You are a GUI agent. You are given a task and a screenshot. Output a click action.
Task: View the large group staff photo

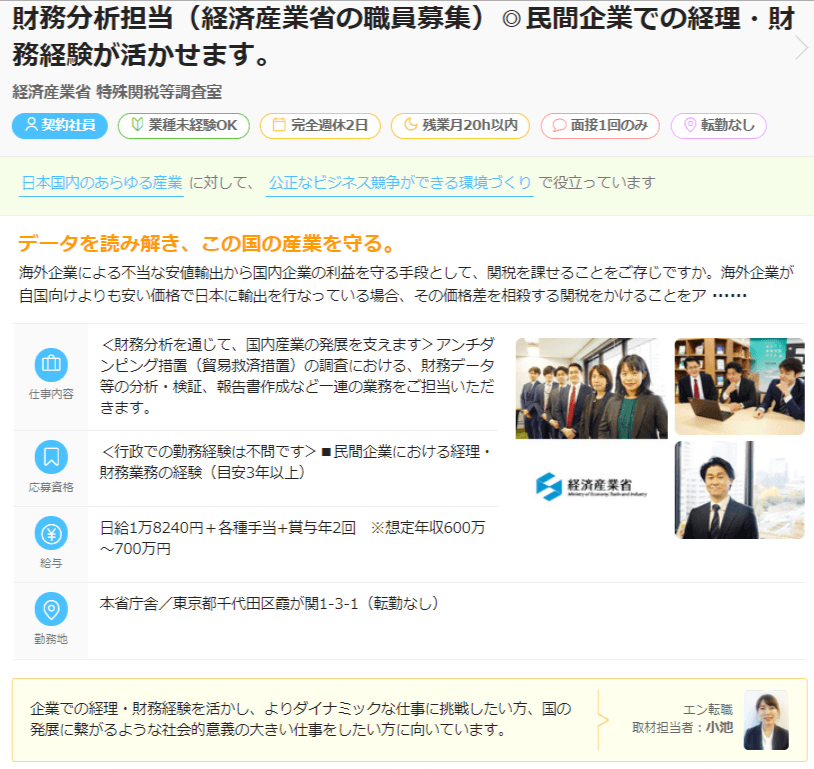[591, 388]
